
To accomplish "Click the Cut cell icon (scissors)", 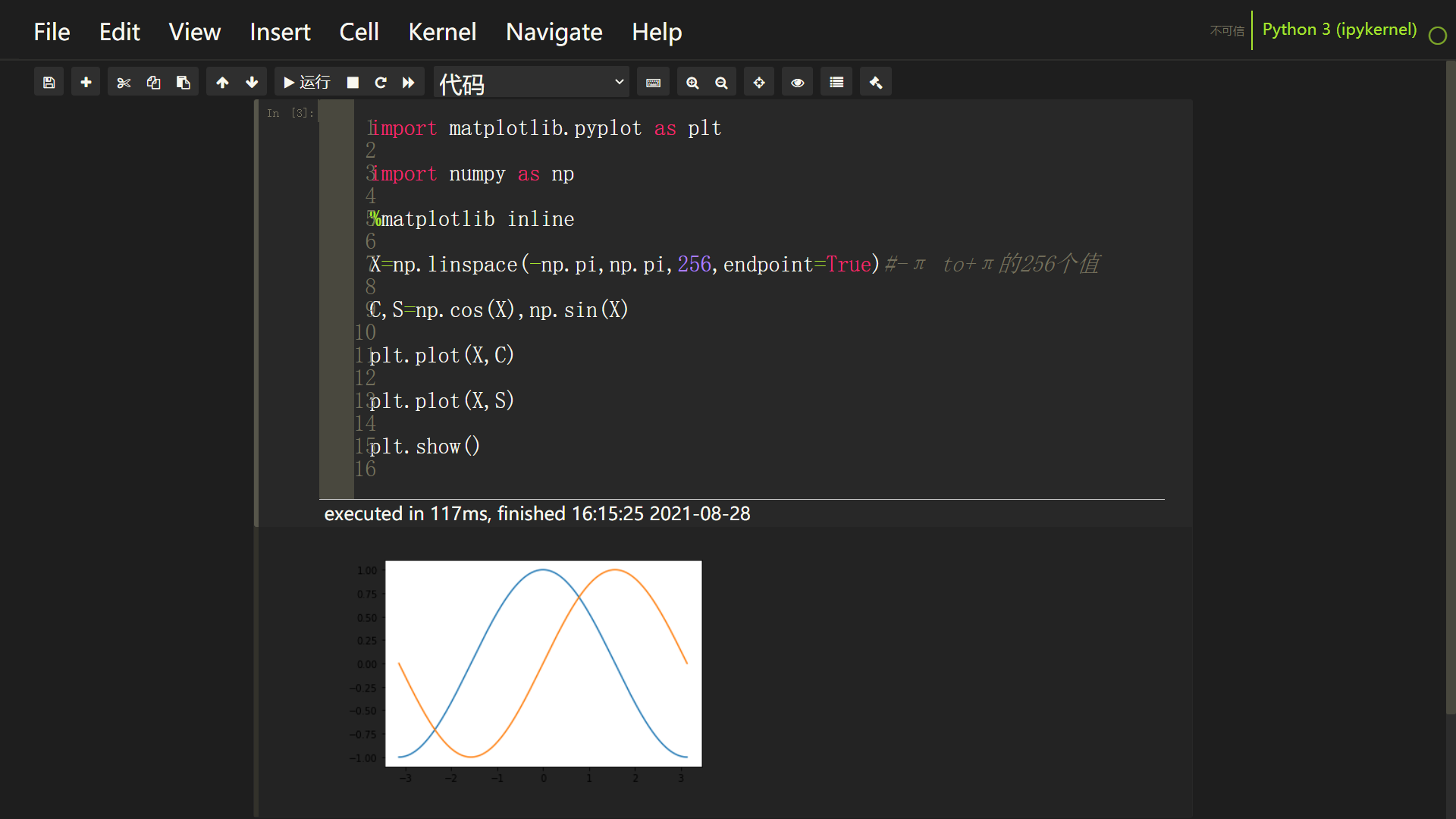I will (x=123, y=82).
